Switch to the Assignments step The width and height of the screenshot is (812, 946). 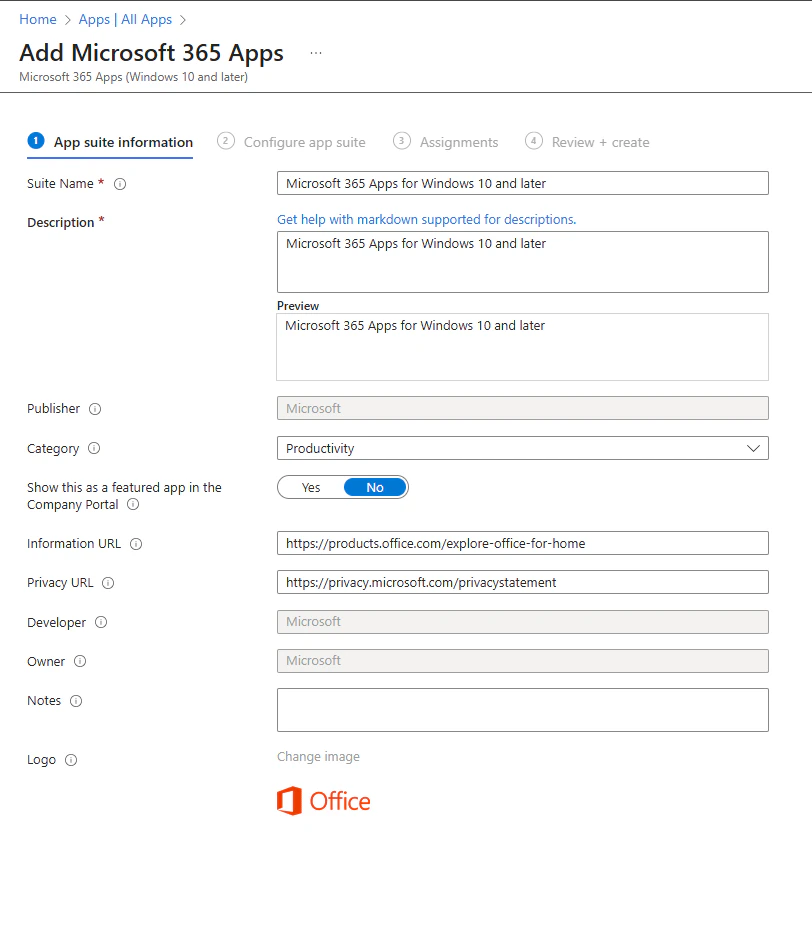[446, 142]
